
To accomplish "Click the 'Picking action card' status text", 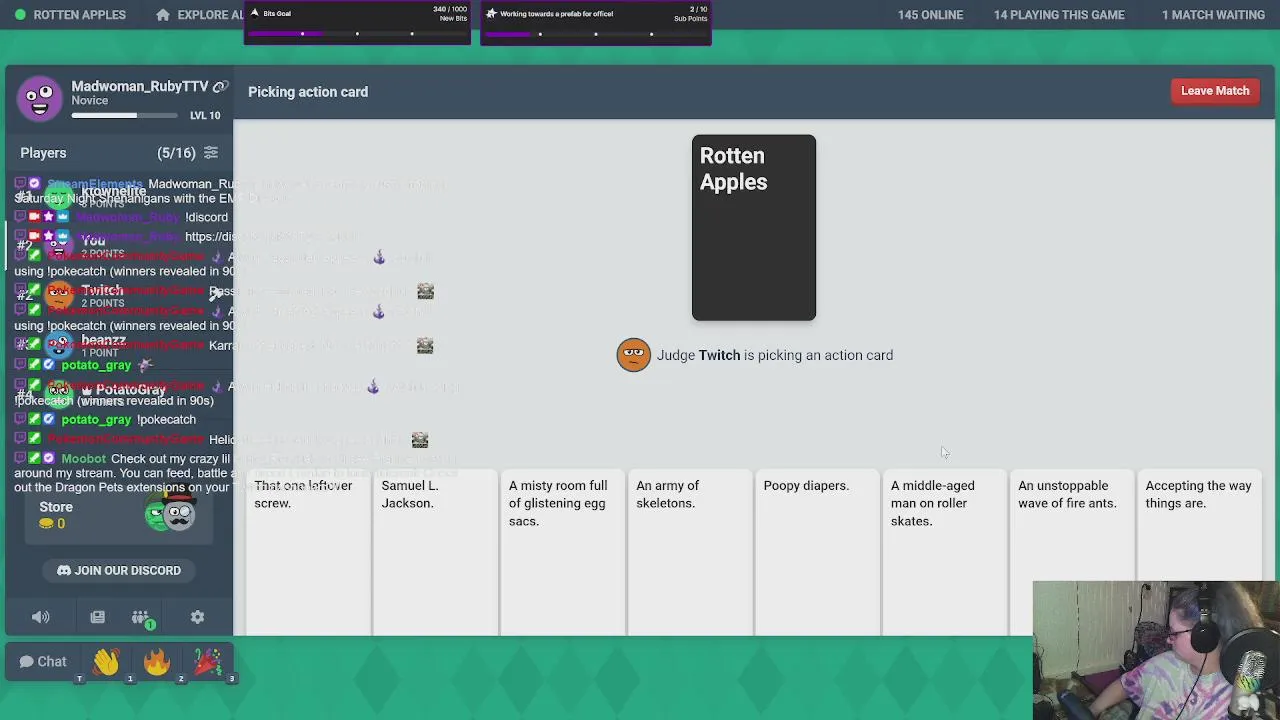I will coord(308,92).
